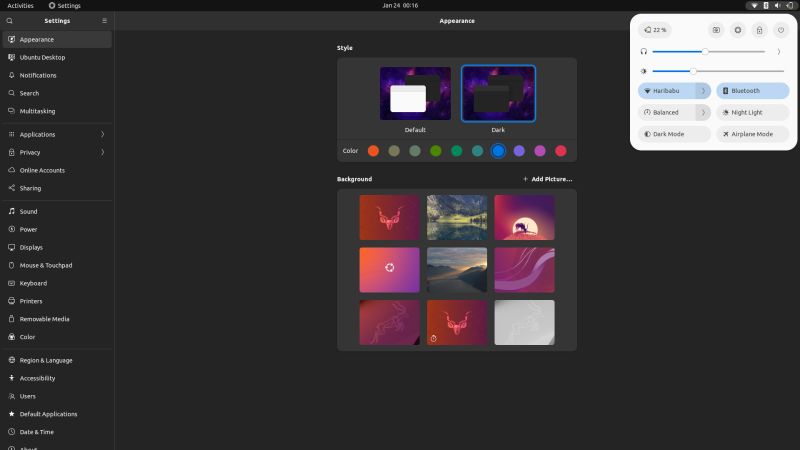Image resolution: width=800 pixels, height=450 pixels.
Task: Select the wallpaper with clock icon
Action: tap(457, 322)
